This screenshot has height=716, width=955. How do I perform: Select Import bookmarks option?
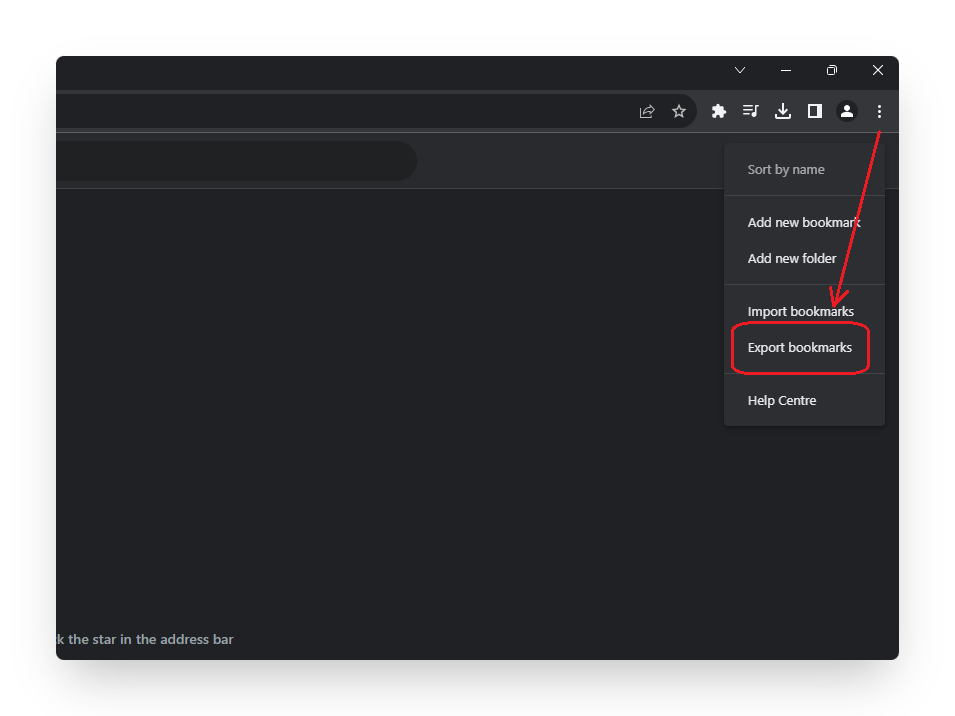pyautogui.click(x=800, y=311)
